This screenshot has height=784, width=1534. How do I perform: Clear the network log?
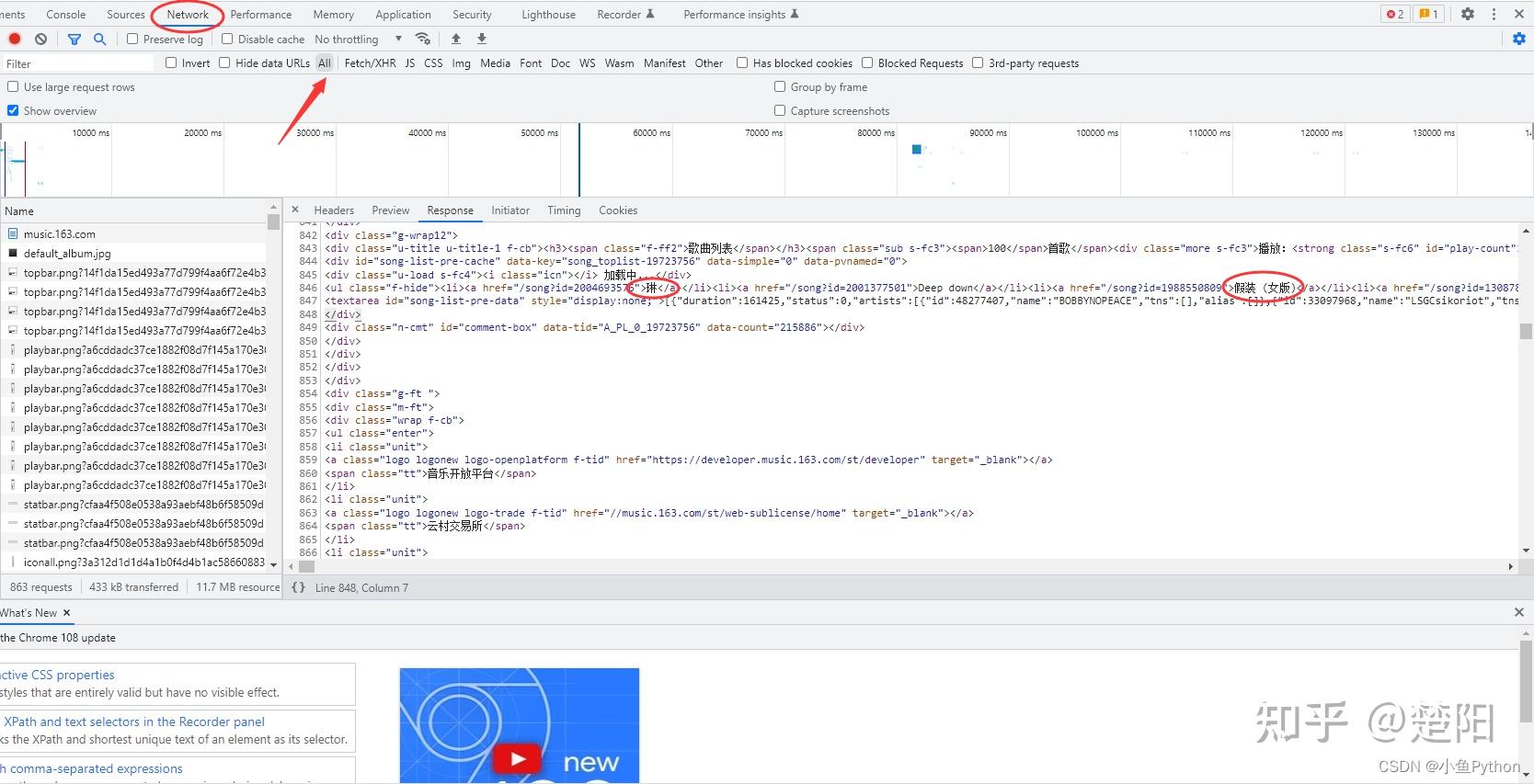tap(40, 39)
